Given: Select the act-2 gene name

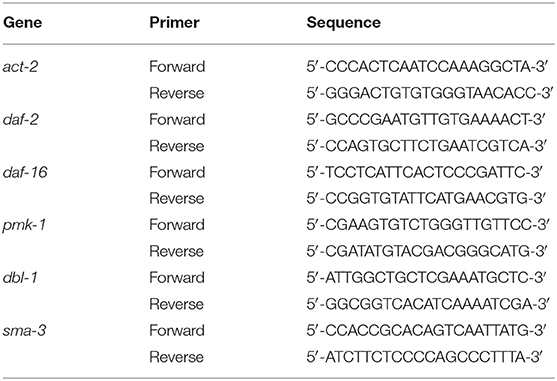Looking at the screenshot, I should (x=20, y=67).
